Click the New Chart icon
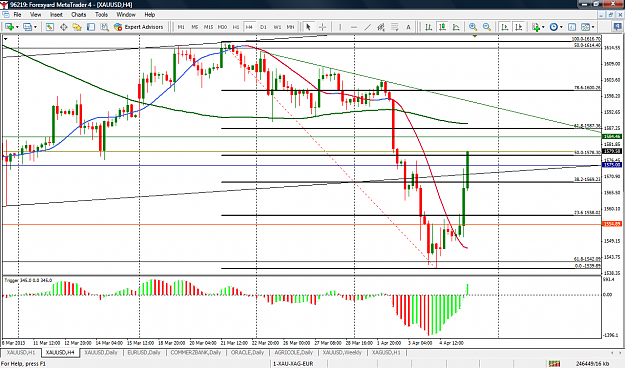625x368 pixels. [9, 27]
